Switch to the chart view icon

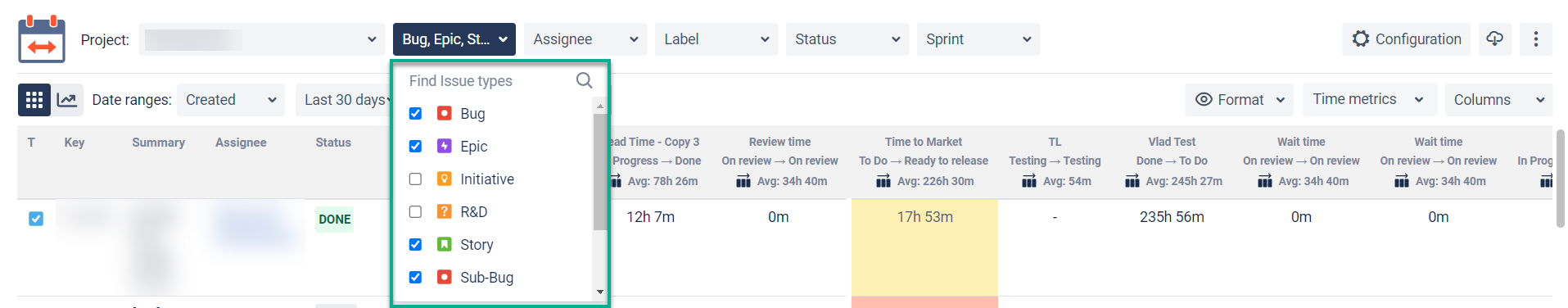[x=67, y=100]
